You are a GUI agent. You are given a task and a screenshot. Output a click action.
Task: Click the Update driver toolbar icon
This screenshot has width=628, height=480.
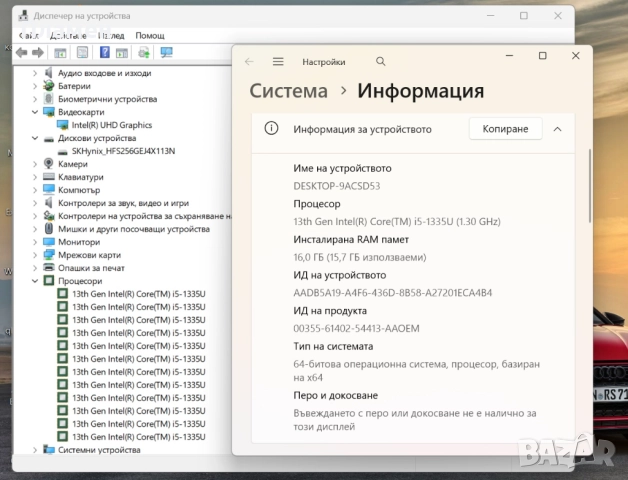click(144, 53)
